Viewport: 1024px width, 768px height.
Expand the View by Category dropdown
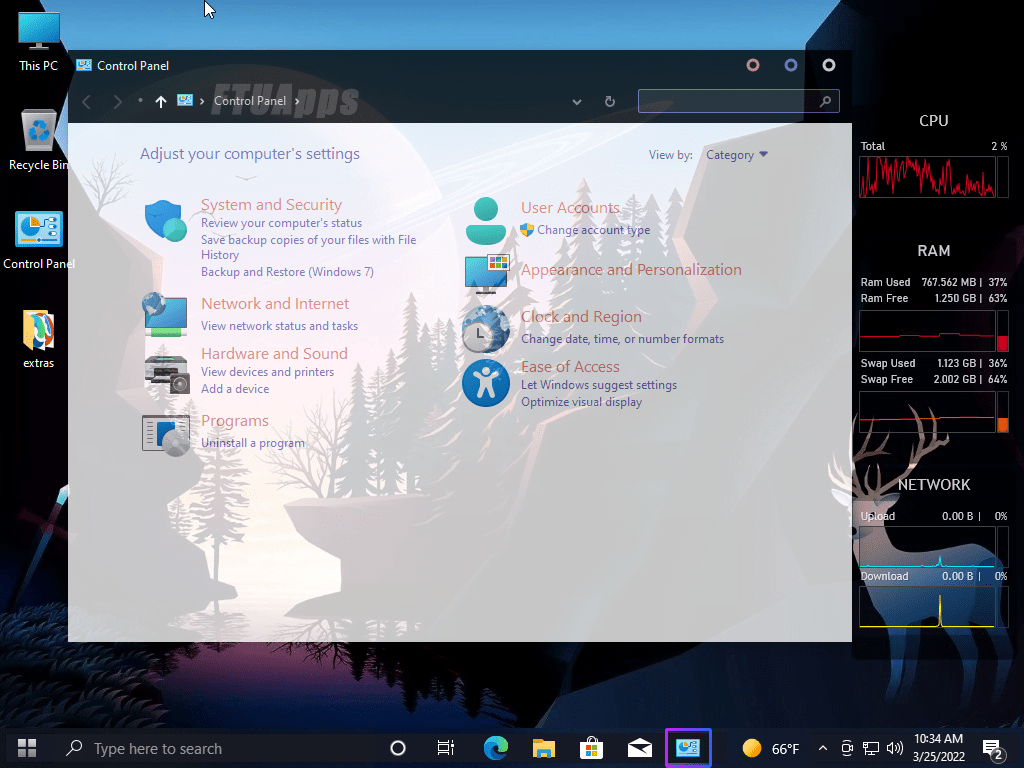[737, 155]
